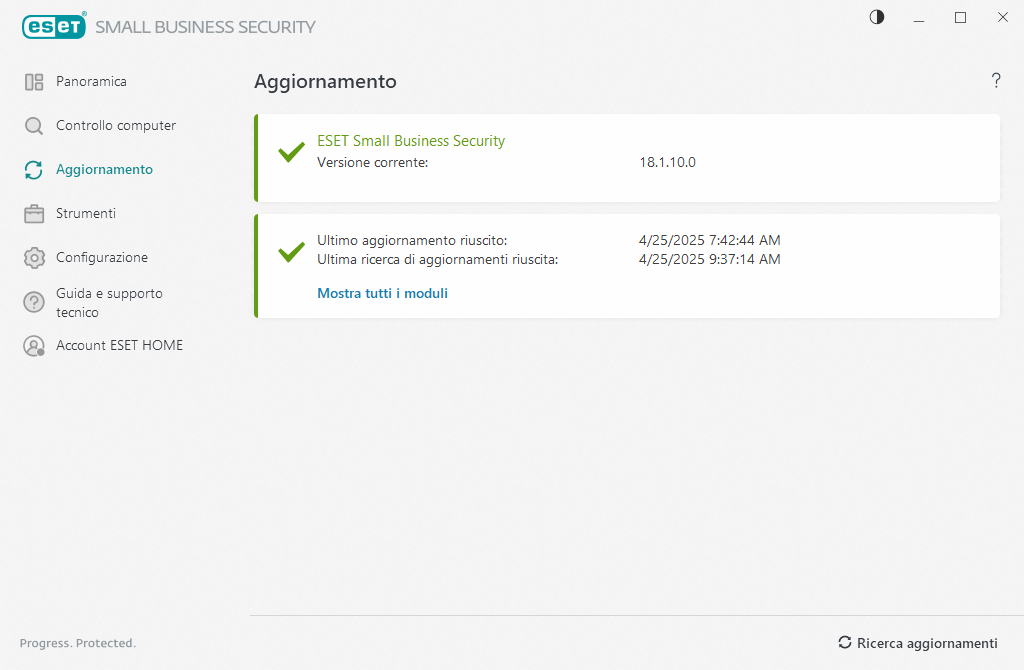Viewport: 1024px width, 670px height.
Task: Open the Panoramica menu item
Action: coord(91,82)
